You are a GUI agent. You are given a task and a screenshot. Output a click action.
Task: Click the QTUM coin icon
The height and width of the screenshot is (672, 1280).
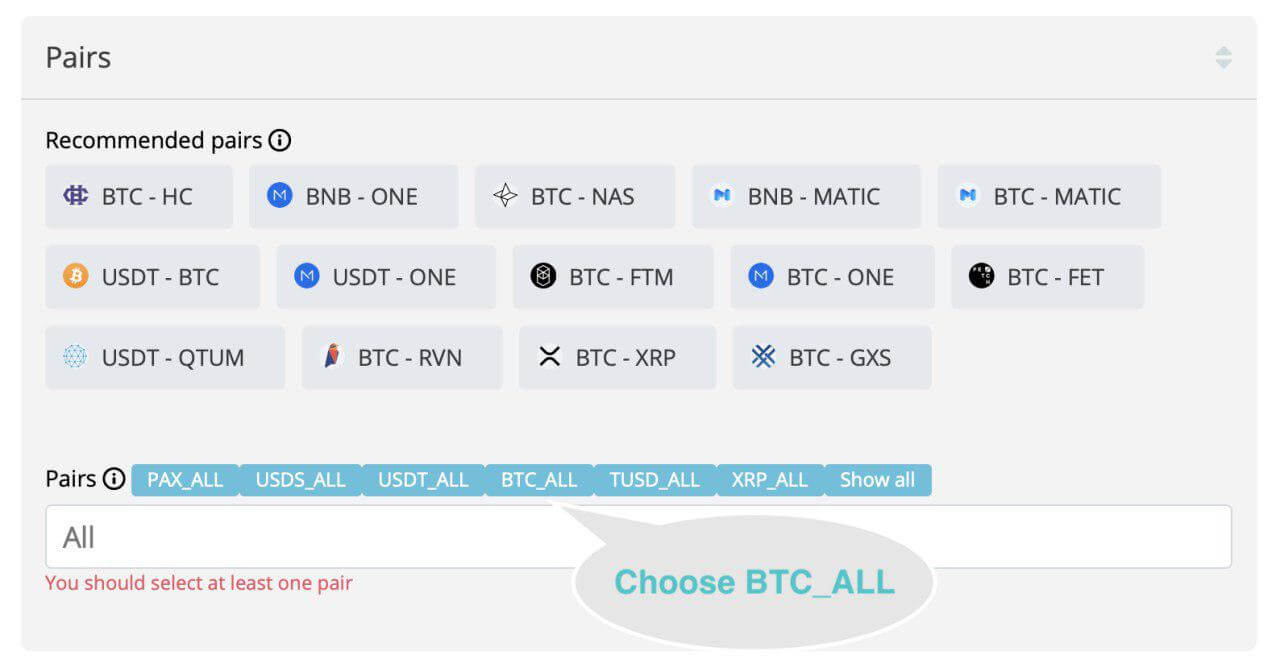(x=76, y=357)
